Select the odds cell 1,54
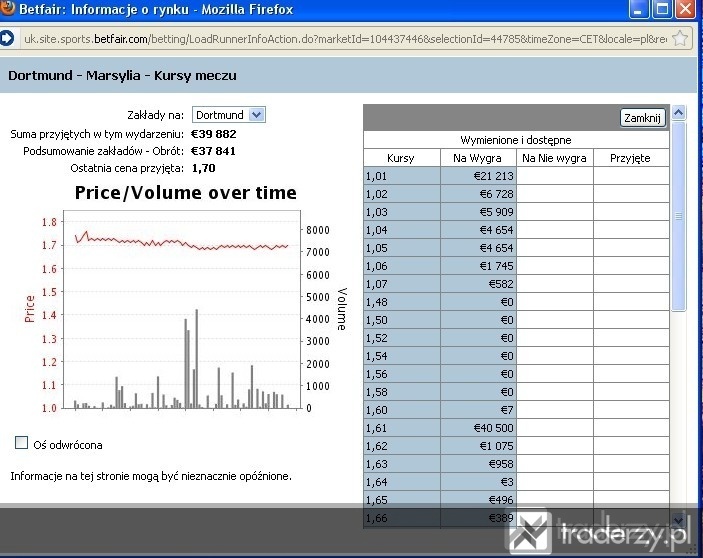703x558 pixels. (402, 356)
